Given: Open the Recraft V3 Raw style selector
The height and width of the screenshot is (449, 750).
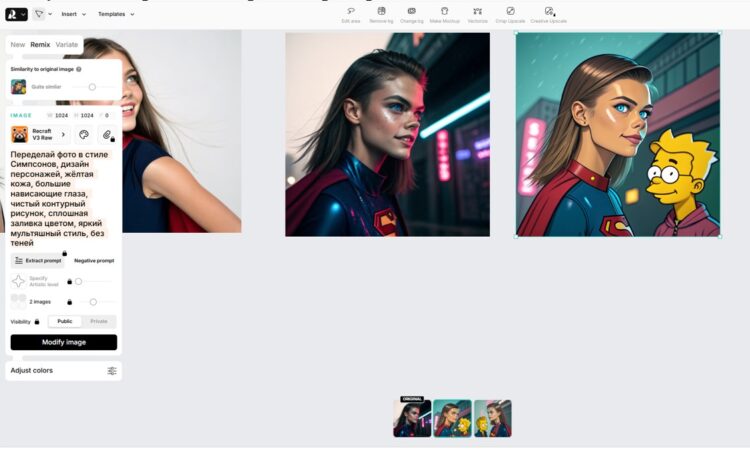Looking at the screenshot, I should [41, 134].
